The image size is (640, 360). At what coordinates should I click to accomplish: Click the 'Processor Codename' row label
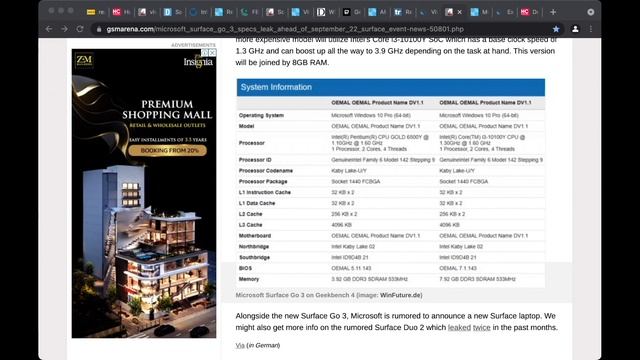pos(266,171)
